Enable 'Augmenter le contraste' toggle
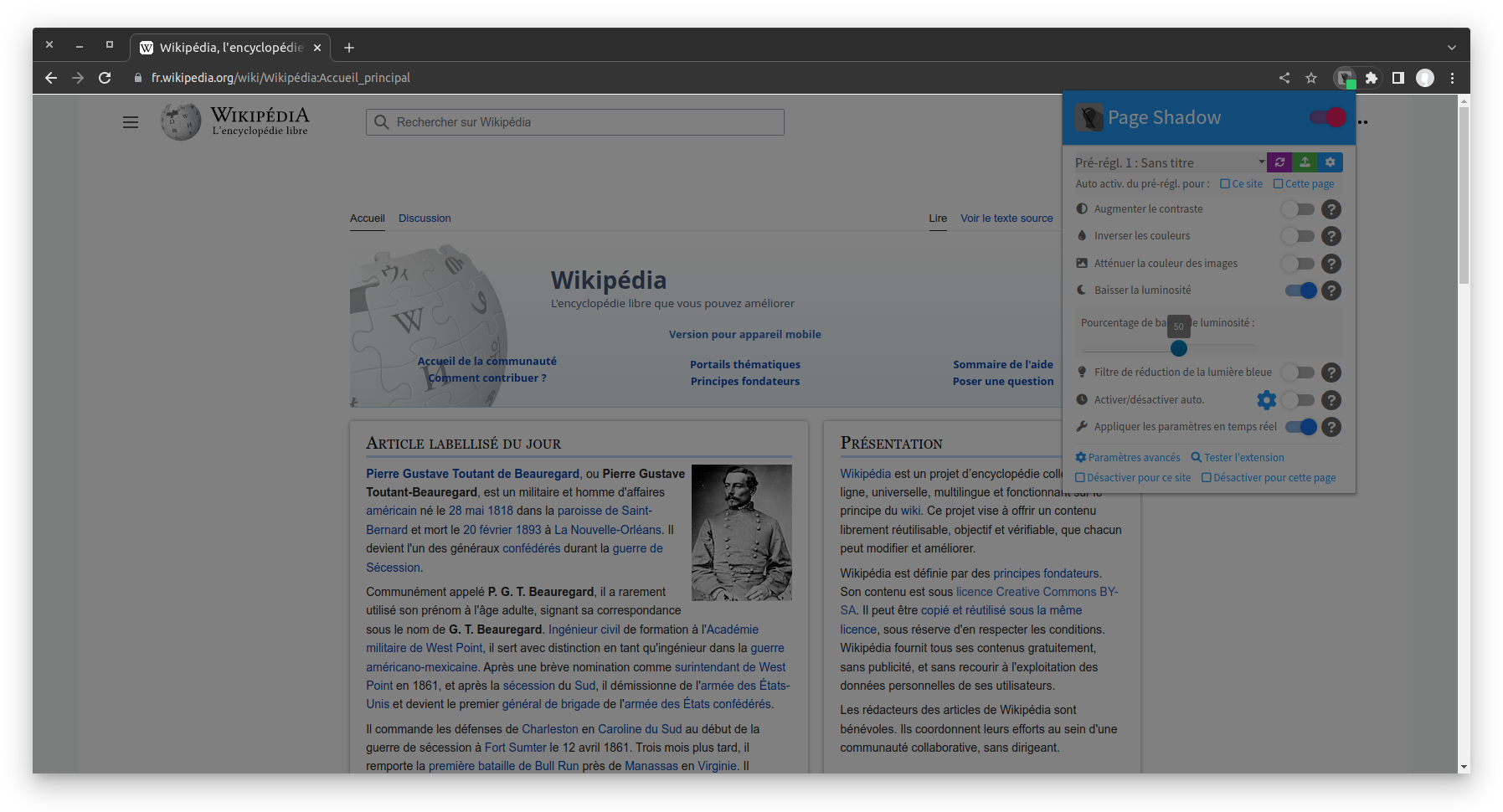 [1299, 209]
